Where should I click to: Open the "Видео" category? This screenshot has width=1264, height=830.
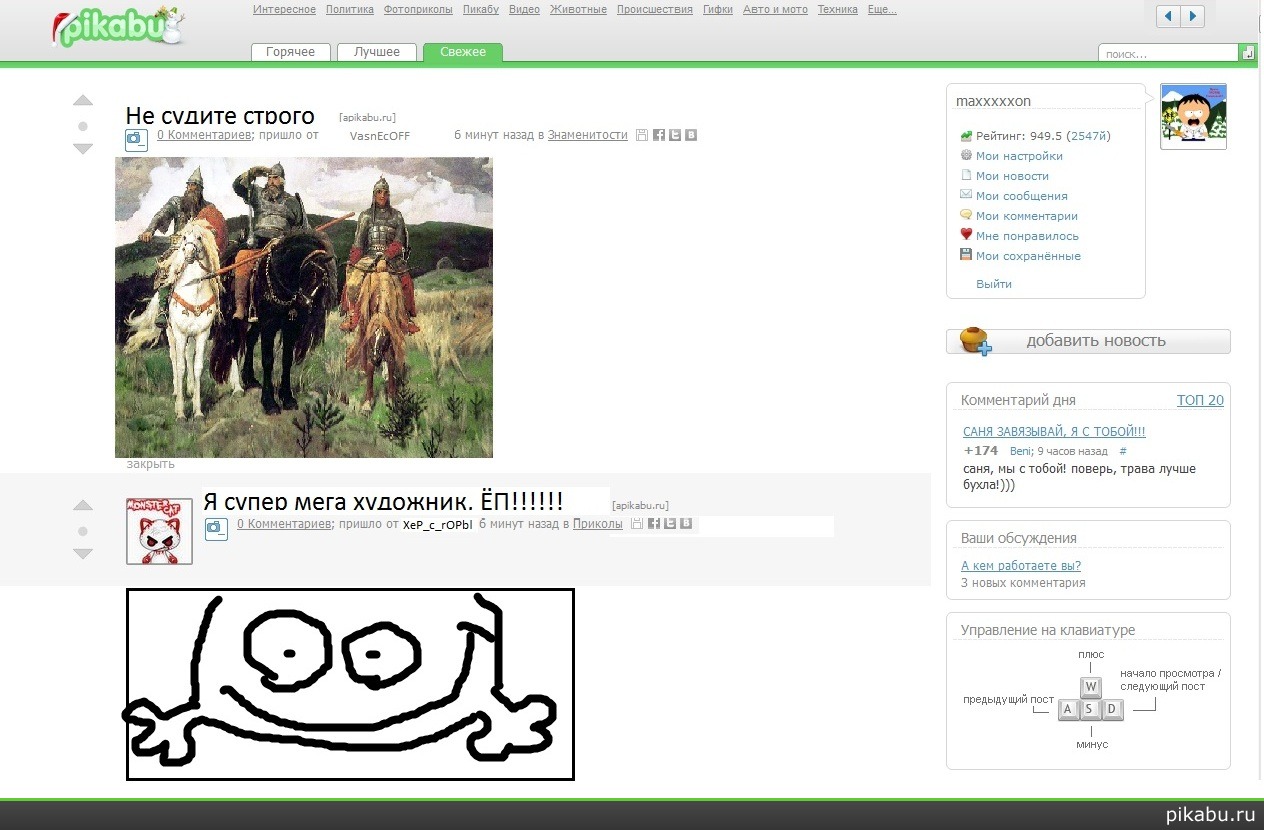pos(524,10)
